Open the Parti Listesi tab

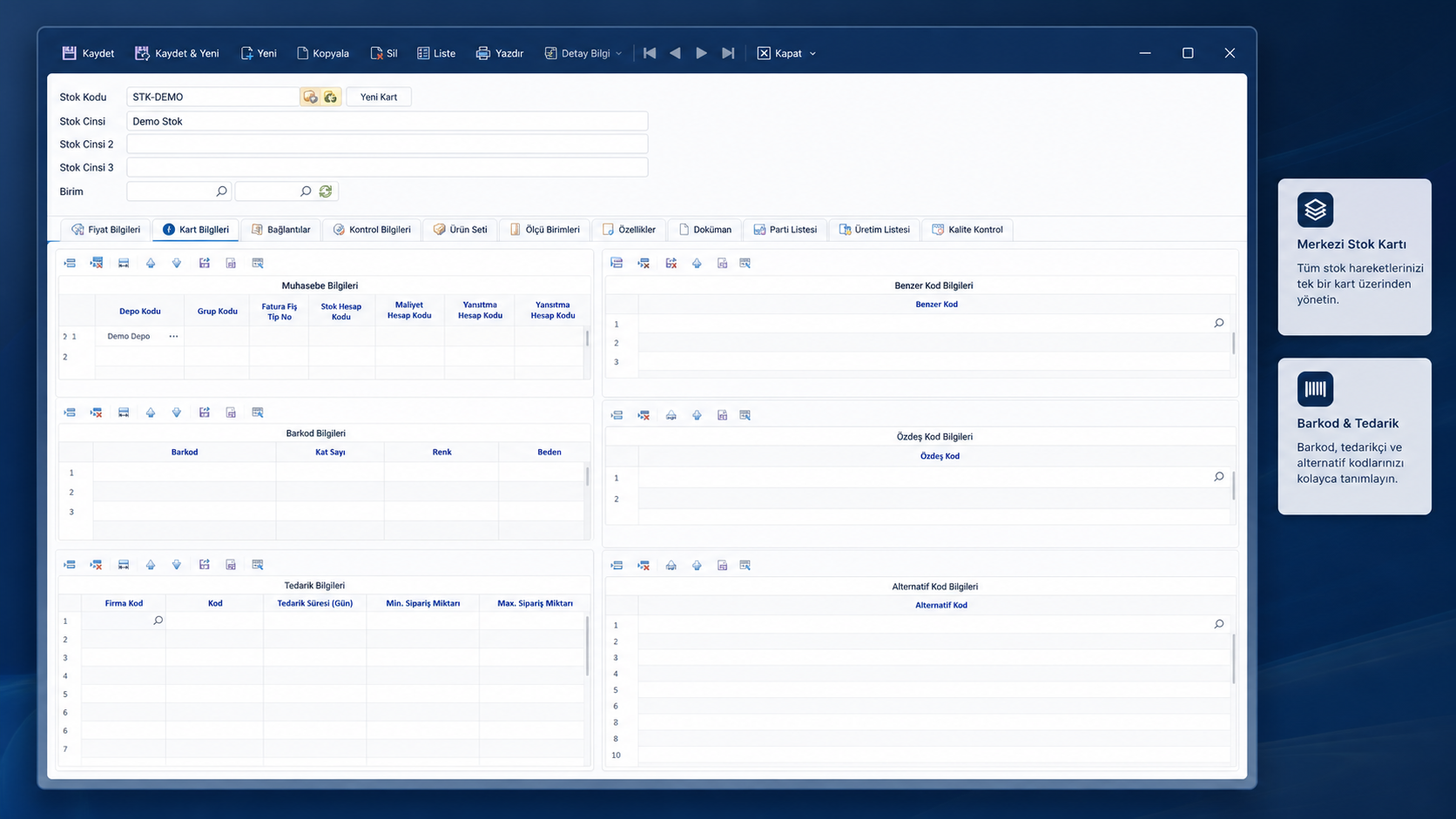pyautogui.click(x=785, y=230)
